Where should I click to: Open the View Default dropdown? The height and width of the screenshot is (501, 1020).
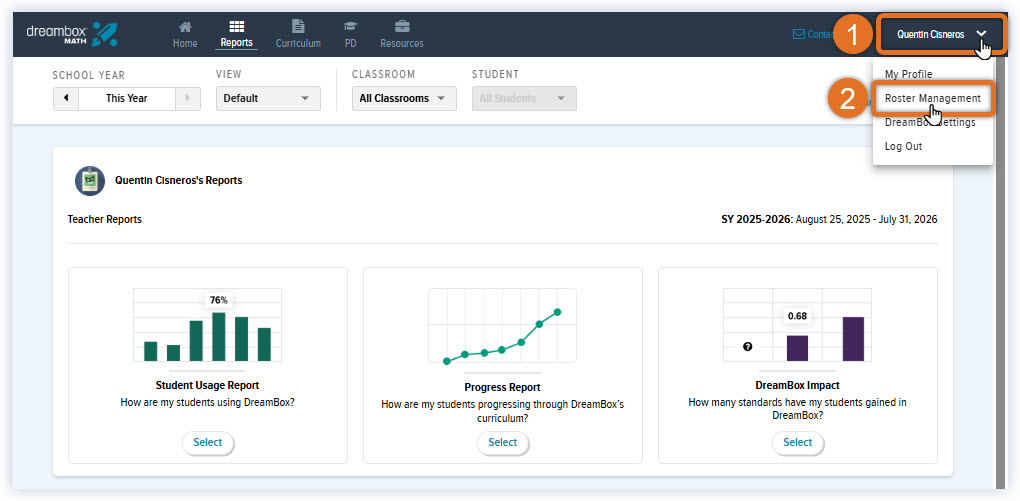pyautogui.click(x=268, y=98)
